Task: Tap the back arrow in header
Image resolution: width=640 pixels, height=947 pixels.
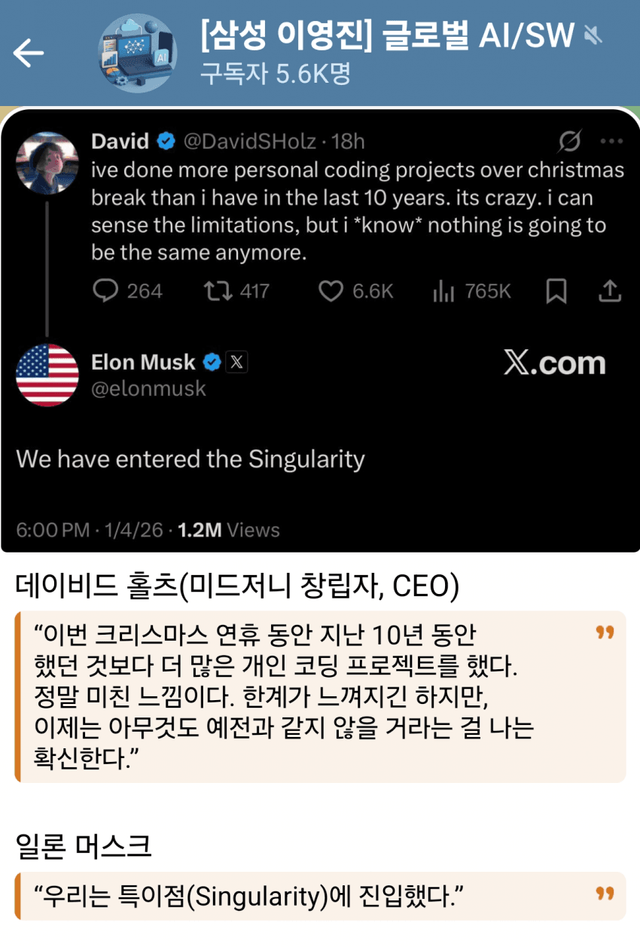Action: [28, 53]
